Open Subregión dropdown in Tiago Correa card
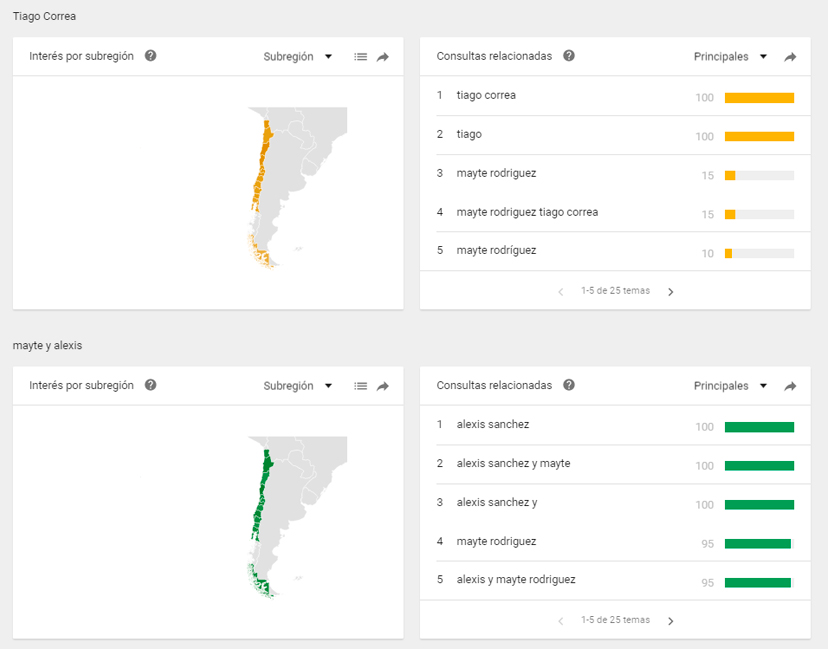Screen dimensions: 829x655 coord(298,57)
